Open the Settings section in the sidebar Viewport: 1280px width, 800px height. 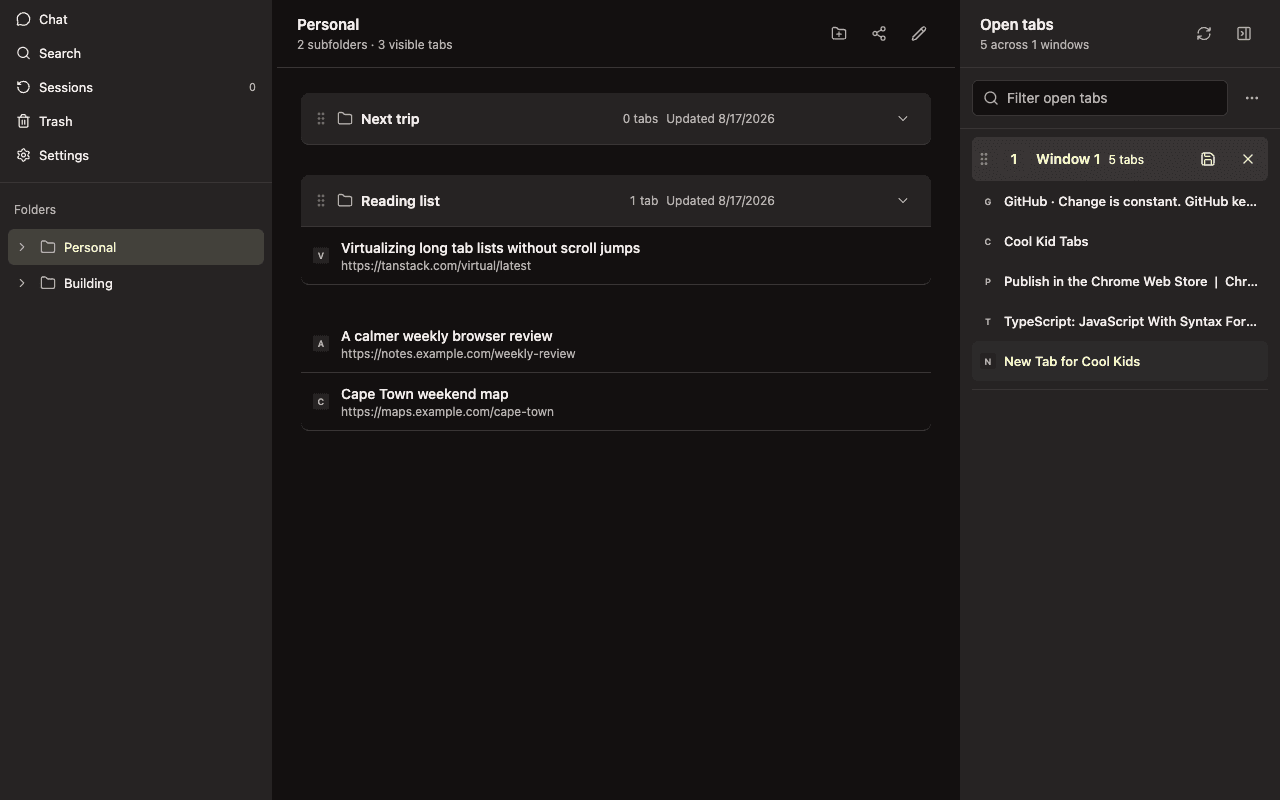point(136,155)
